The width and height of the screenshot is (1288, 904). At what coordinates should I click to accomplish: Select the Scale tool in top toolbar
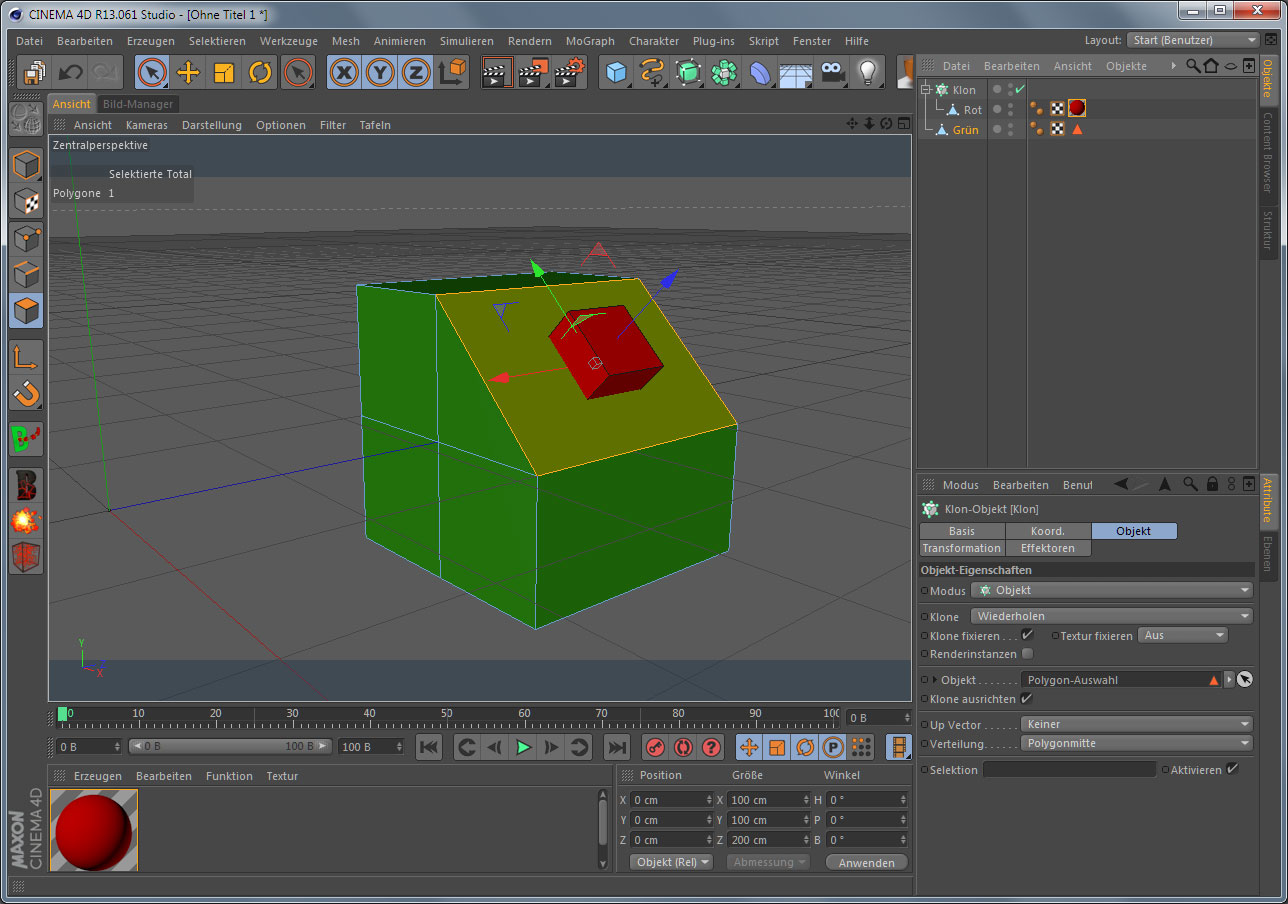click(x=224, y=72)
